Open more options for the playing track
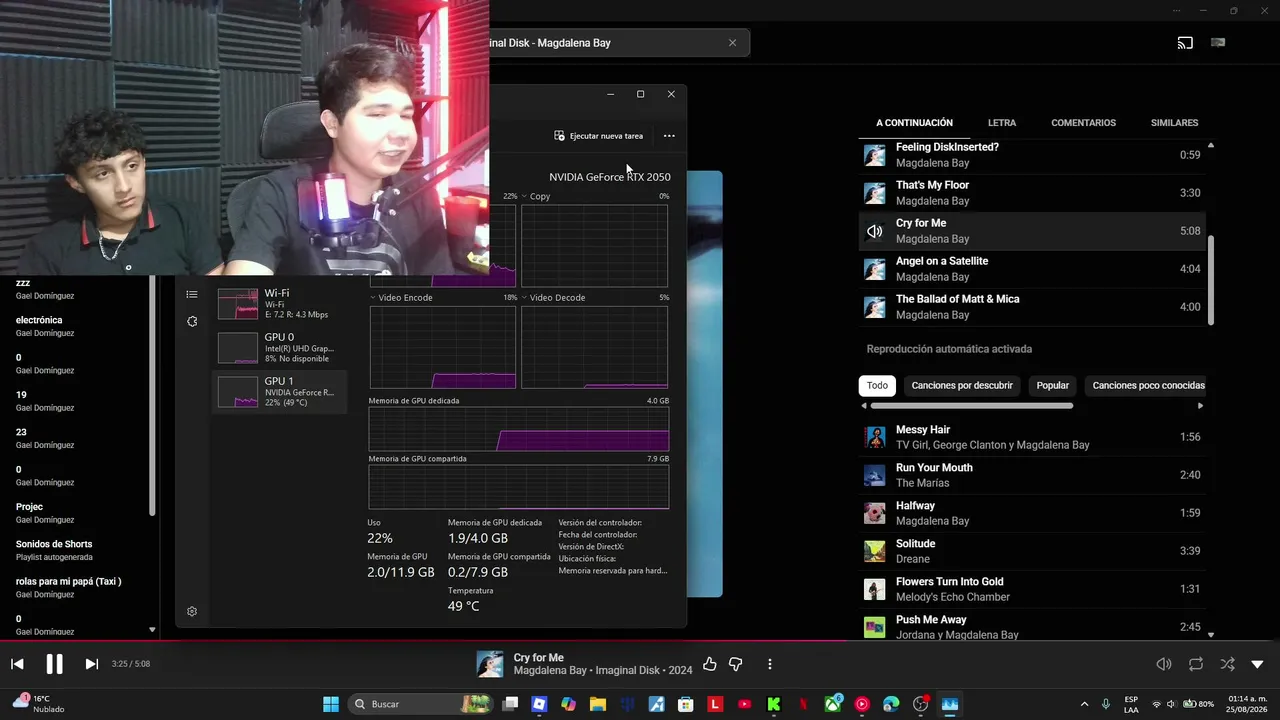 [x=770, y=664]
